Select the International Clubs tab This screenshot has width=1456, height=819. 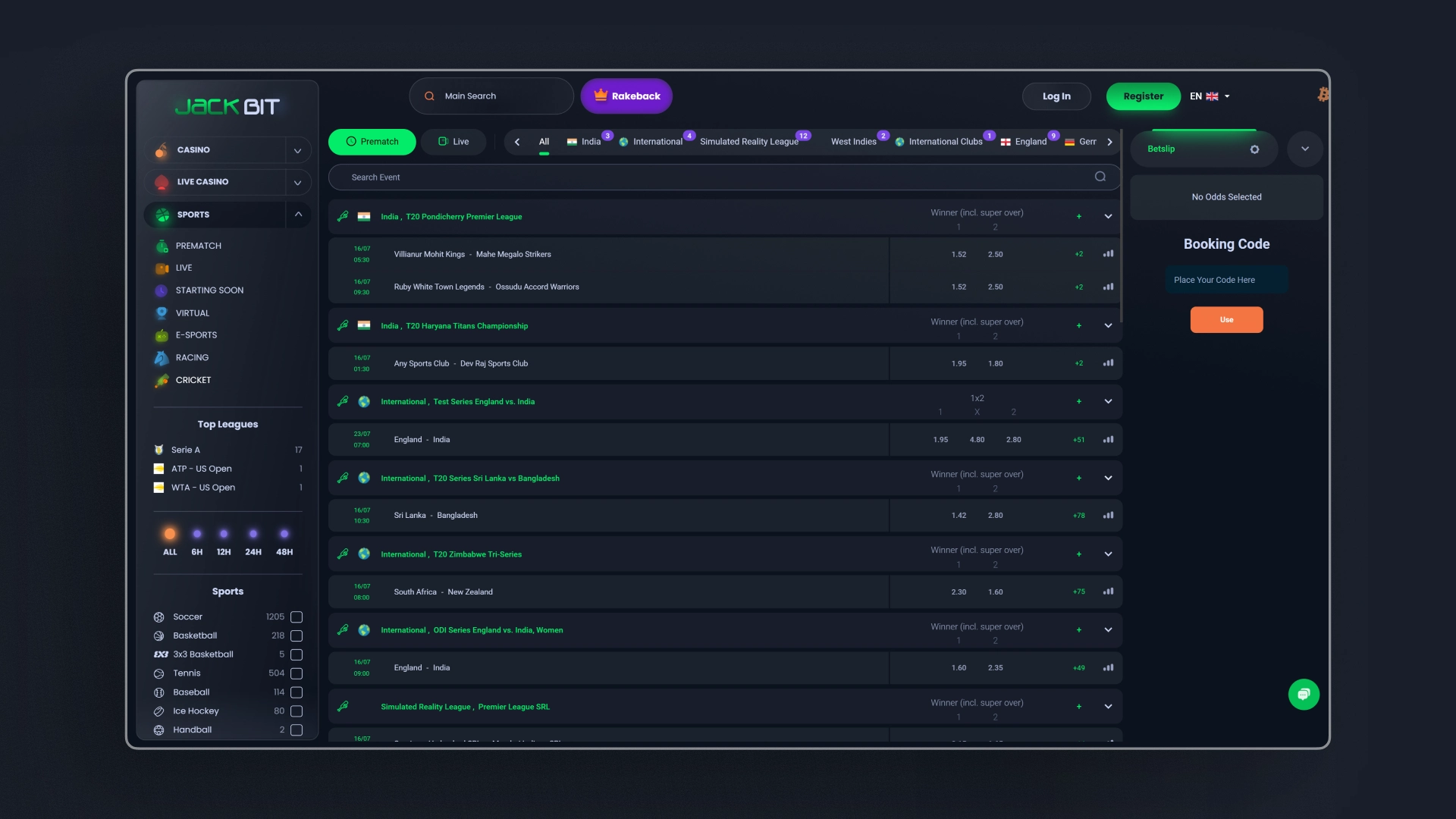pos(939,142)
